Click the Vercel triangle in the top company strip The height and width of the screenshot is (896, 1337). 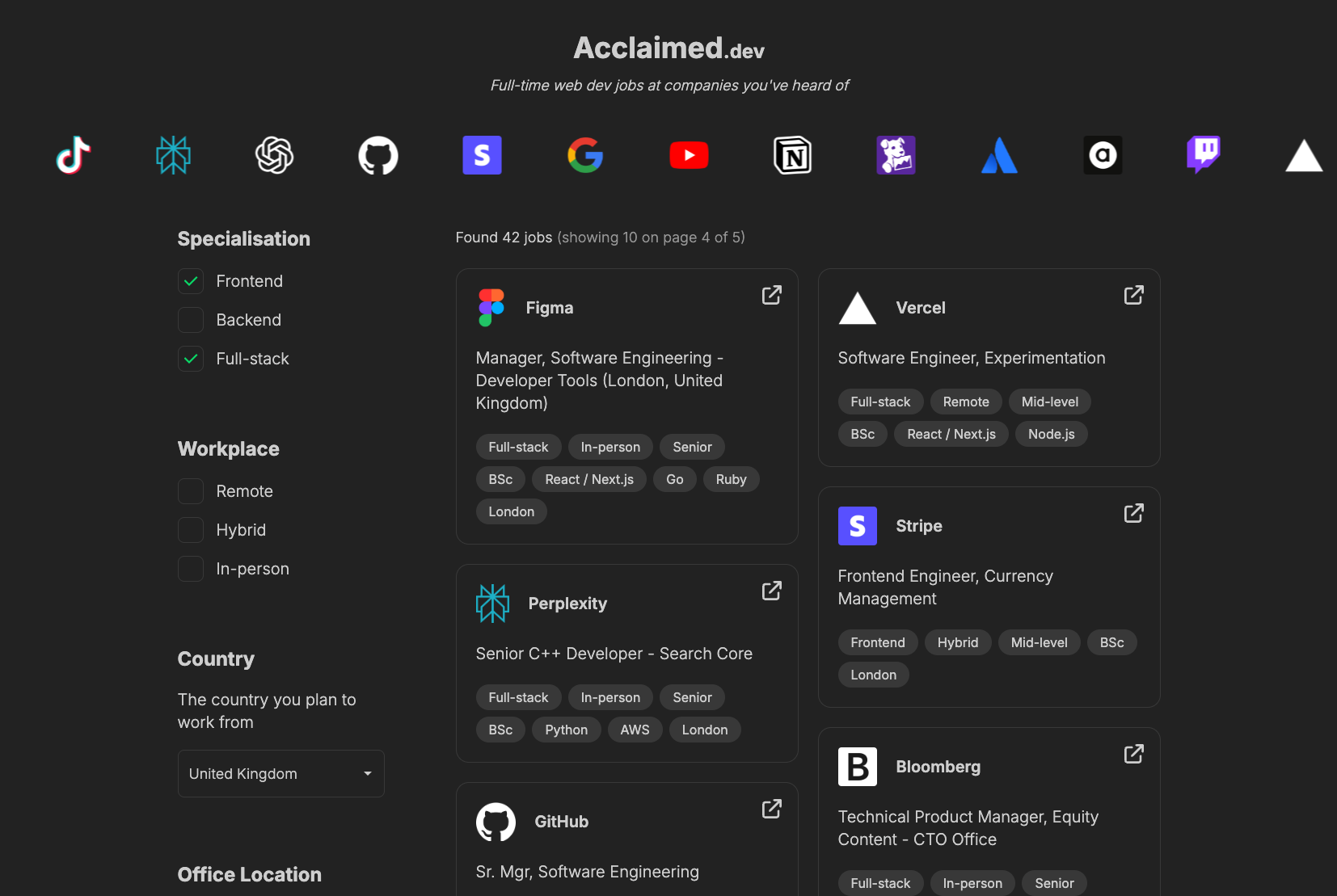[x=1304, y=156]
